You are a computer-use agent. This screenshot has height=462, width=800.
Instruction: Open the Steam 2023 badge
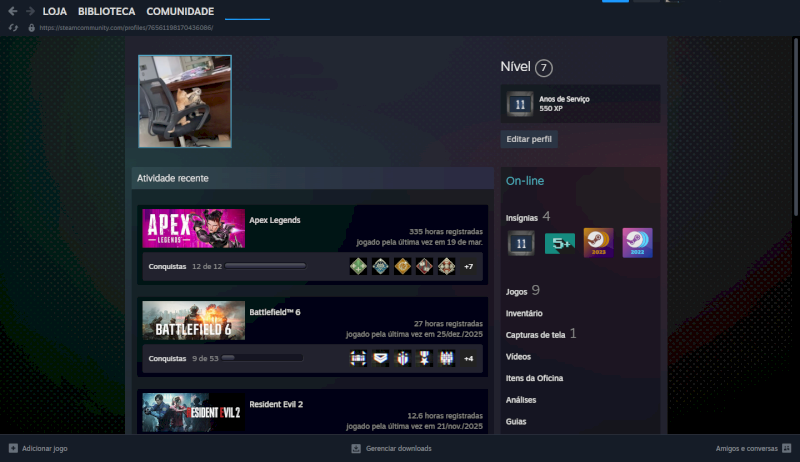coord(598,243)
